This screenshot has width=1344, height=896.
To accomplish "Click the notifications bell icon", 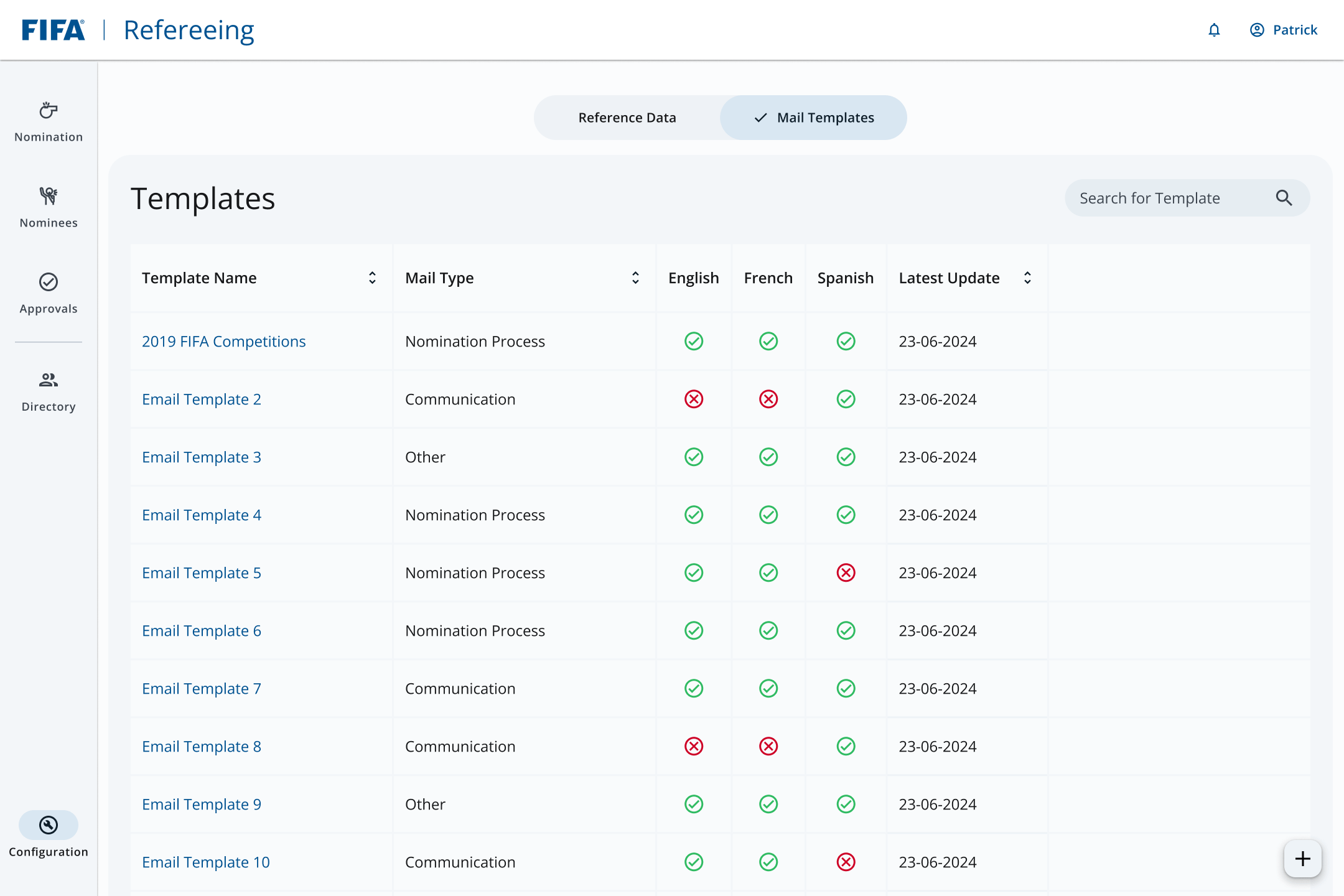I will pos(1214,30).
